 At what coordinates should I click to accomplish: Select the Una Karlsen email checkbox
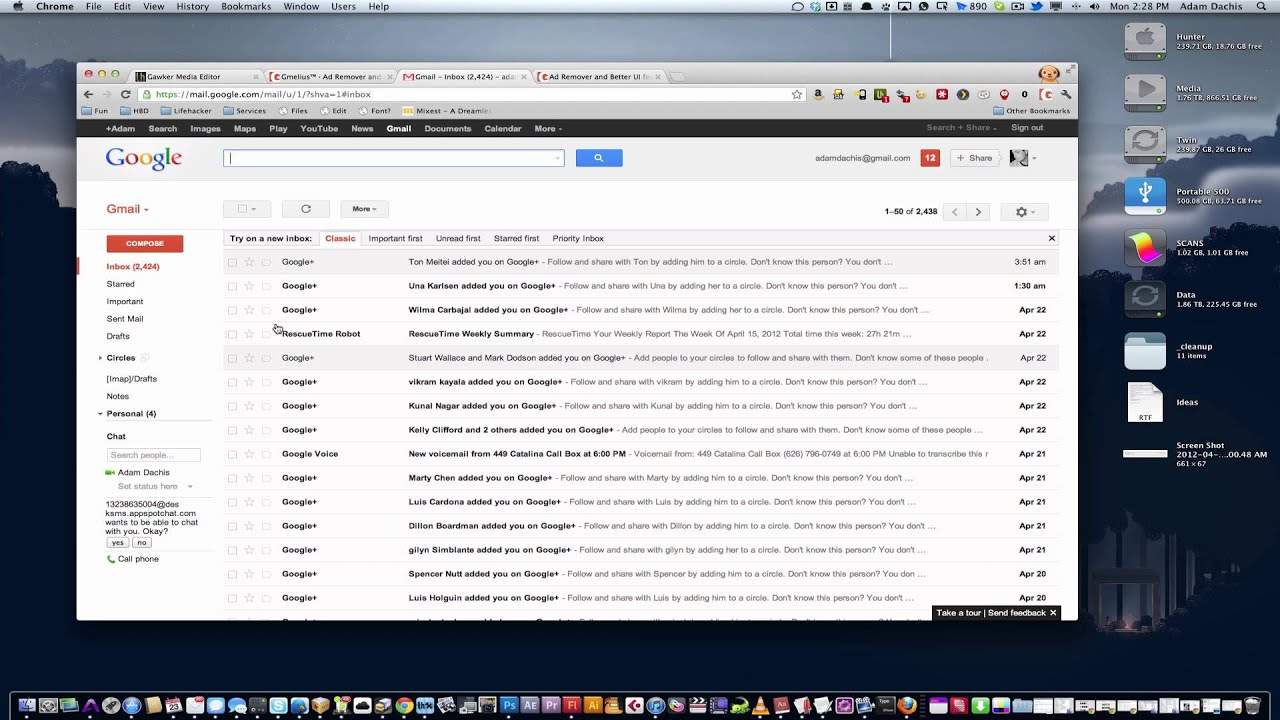(232, 286)
